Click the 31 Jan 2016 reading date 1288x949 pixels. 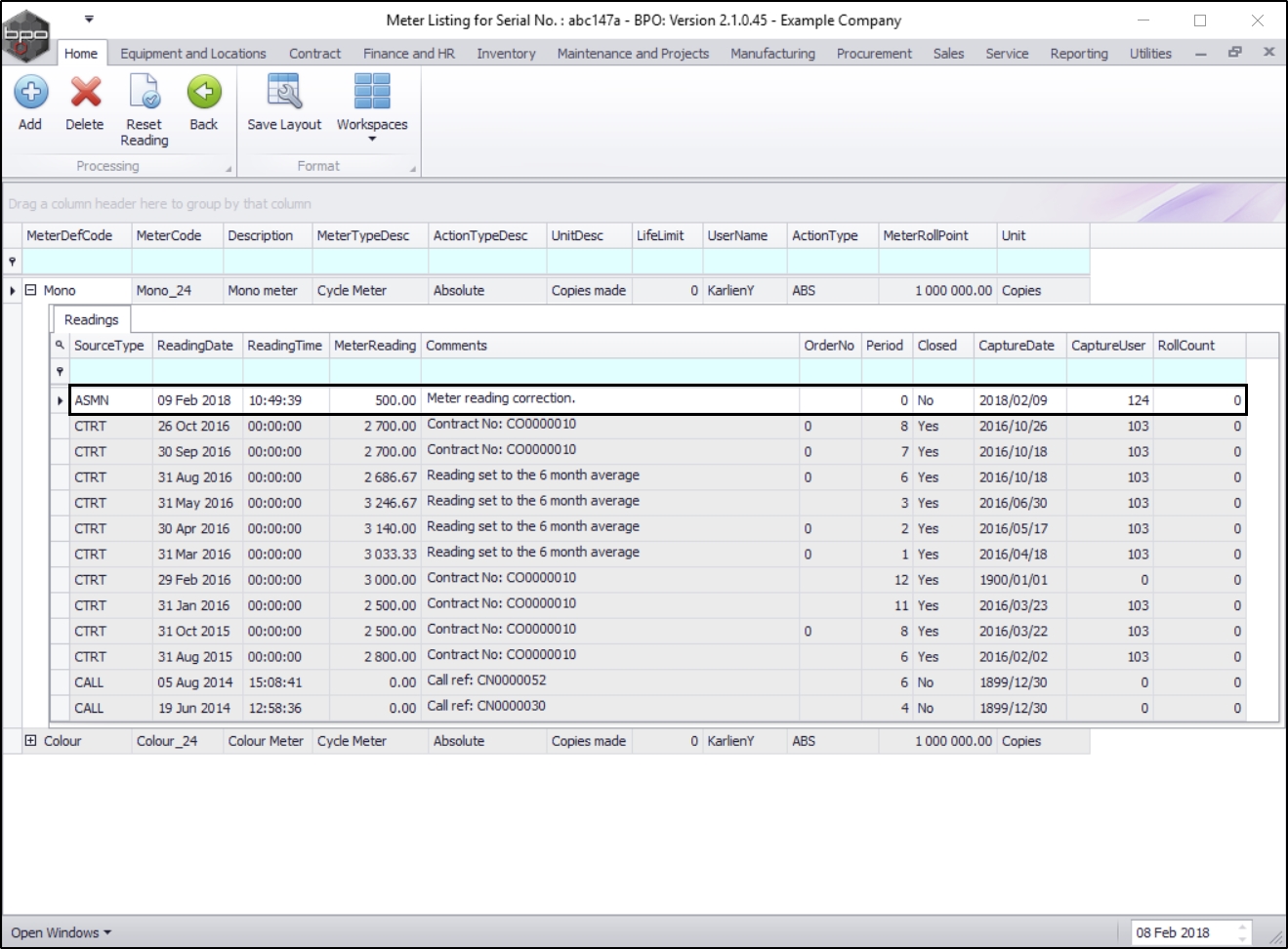point(194,605)
